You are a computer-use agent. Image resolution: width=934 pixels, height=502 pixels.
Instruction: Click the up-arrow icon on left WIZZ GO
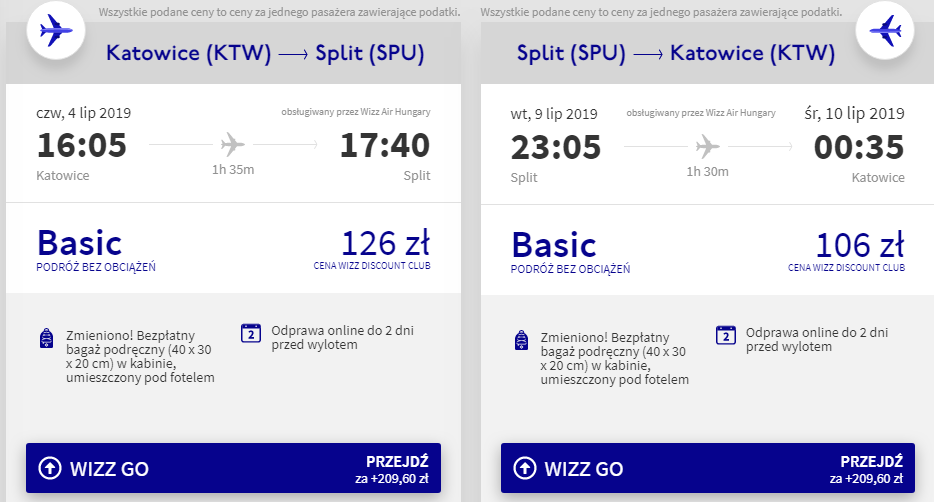(x=50, y=468)
